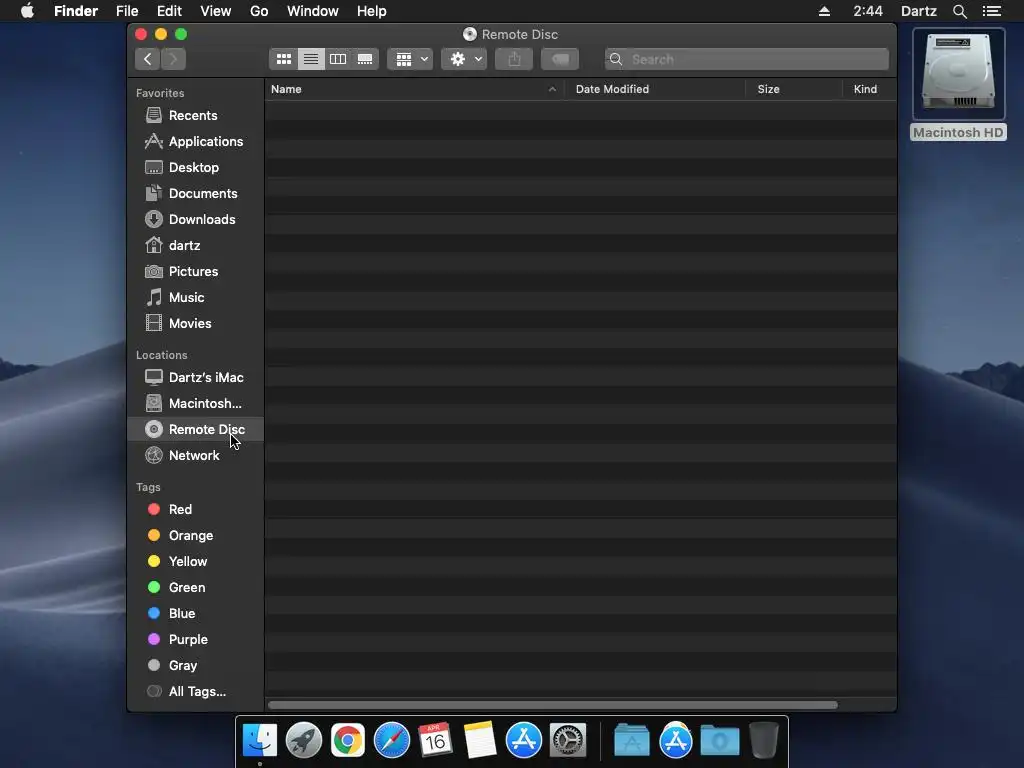The width and height of the screenshot is (1024, 768).
Task: Click the Edit Tags toolbar button
Action: [x=560, y=59]
